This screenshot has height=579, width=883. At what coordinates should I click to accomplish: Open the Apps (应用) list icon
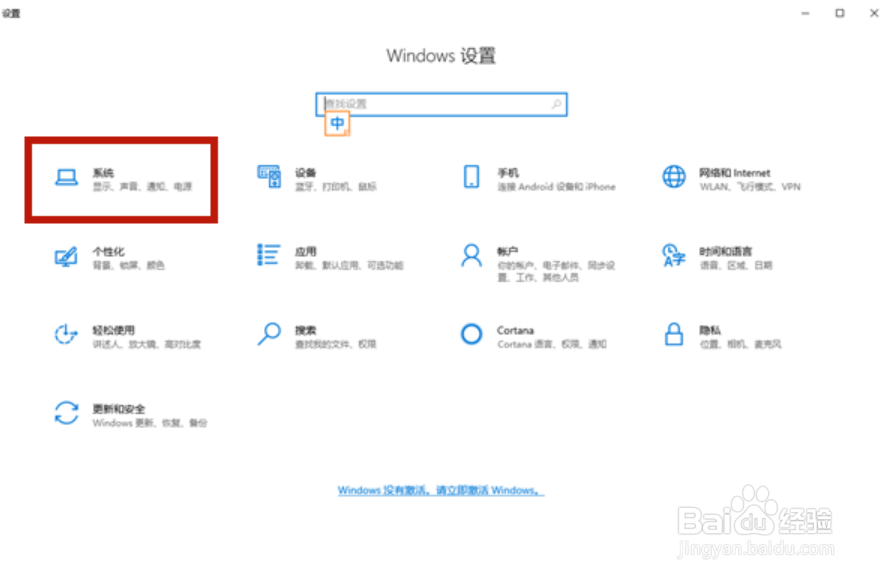coord(269,255)
